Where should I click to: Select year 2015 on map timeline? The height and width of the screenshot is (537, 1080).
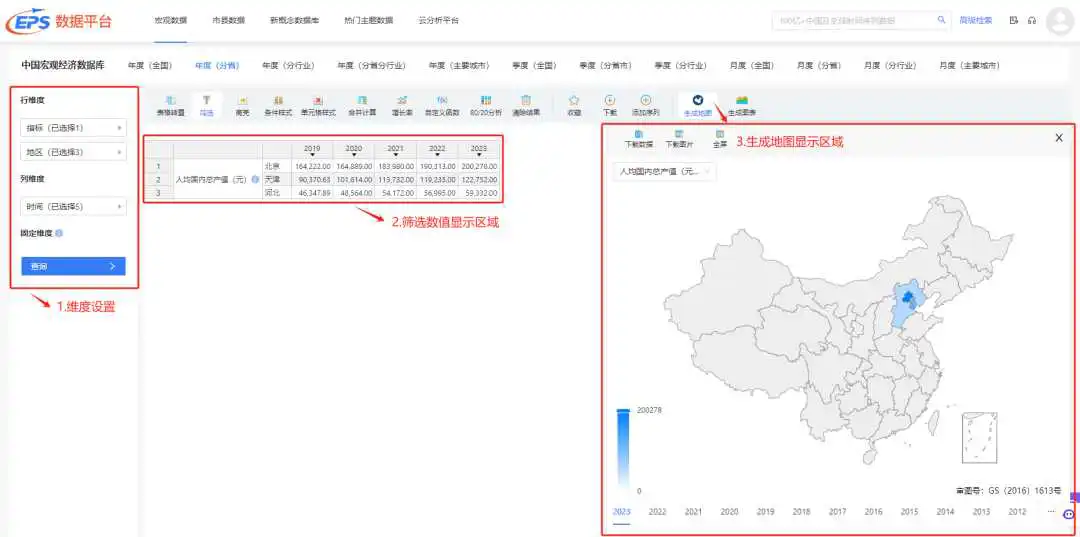pyautogui.click(x=909, y=512)
